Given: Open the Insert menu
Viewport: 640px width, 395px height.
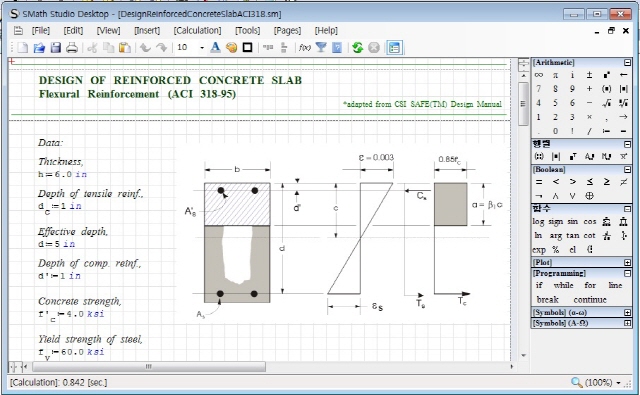Looking at the screenshot, I should (147, 31).
